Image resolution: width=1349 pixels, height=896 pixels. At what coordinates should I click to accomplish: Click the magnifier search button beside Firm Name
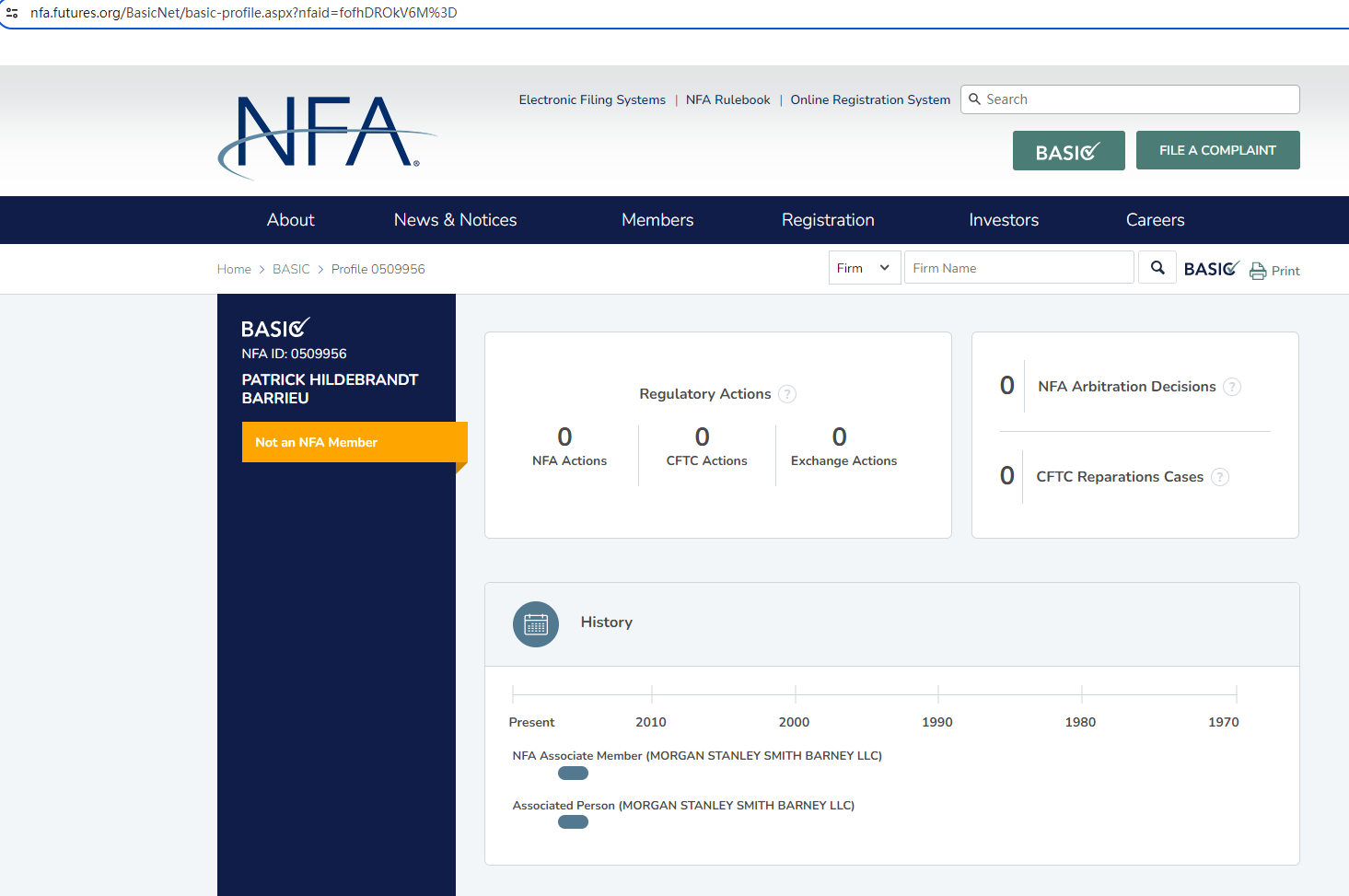1157,268
